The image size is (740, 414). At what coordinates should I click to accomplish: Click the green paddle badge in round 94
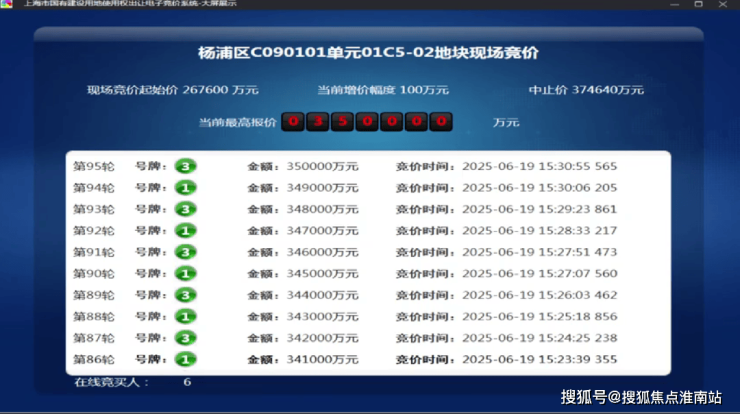point(185,188)
